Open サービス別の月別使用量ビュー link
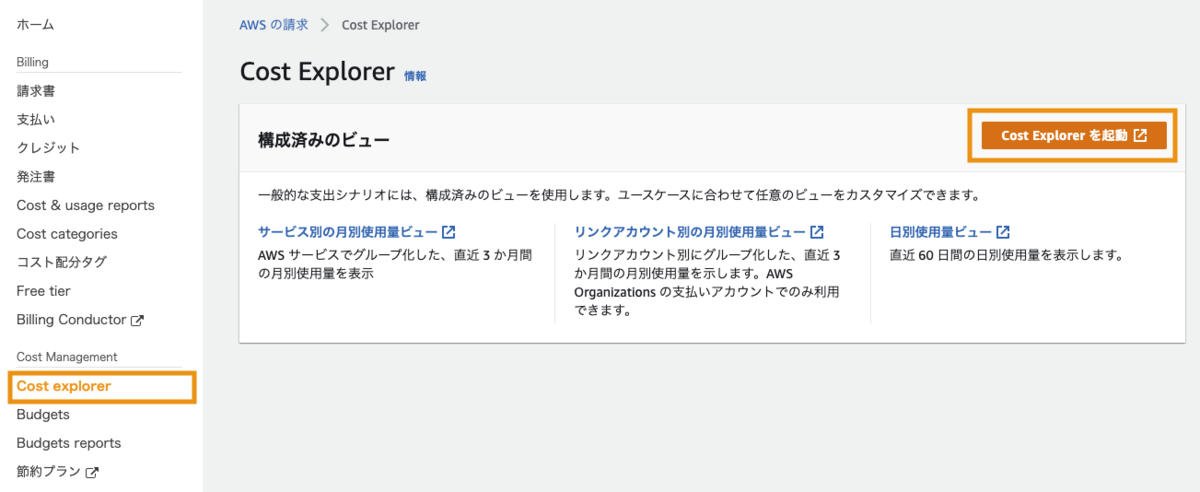The height and width of the screenshot is (492, 1200). [348, 232]
